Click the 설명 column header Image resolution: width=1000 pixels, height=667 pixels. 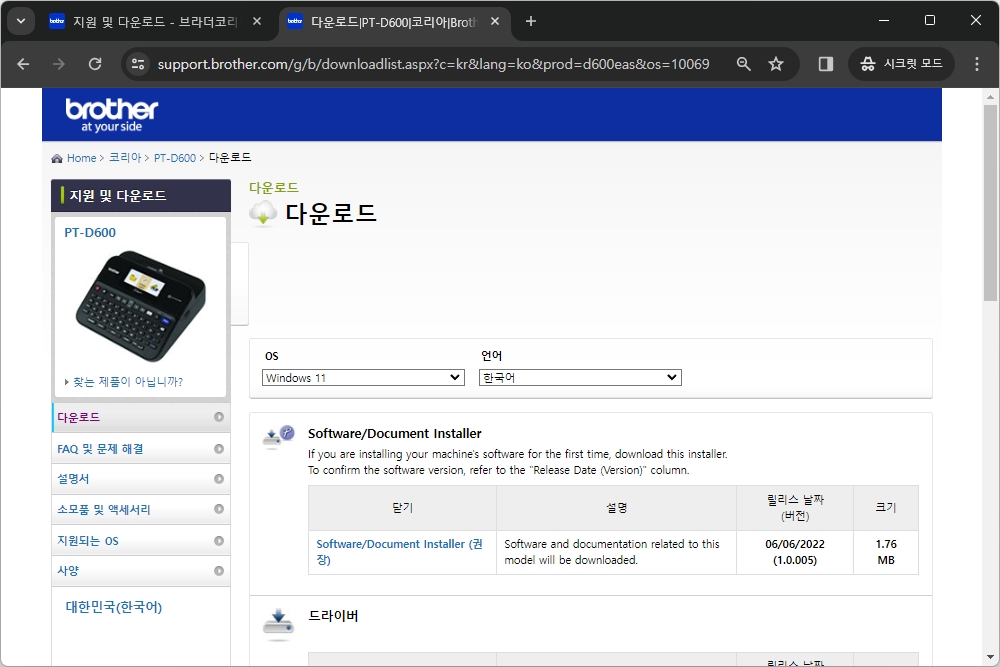point(616,508)
